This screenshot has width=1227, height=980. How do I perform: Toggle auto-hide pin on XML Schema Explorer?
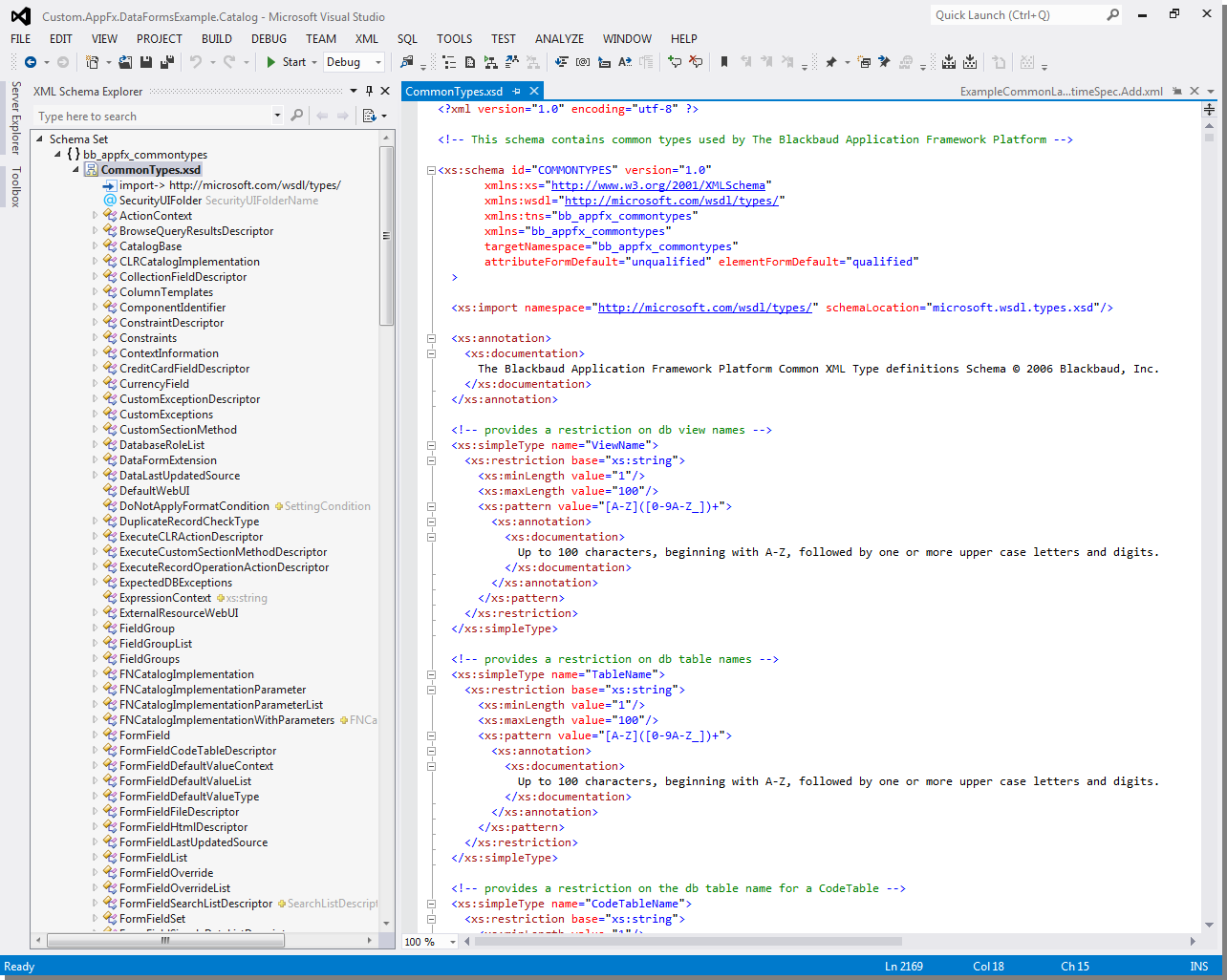369,91
